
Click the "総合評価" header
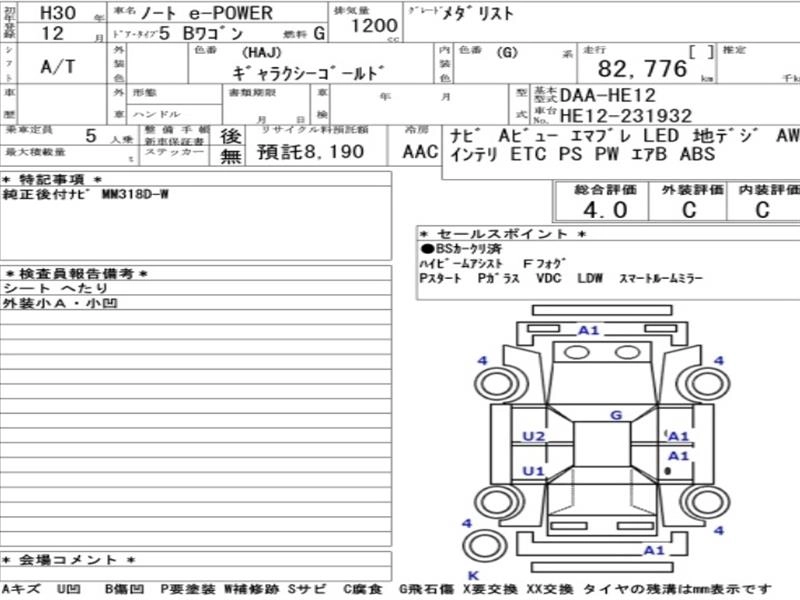(605, 190)
